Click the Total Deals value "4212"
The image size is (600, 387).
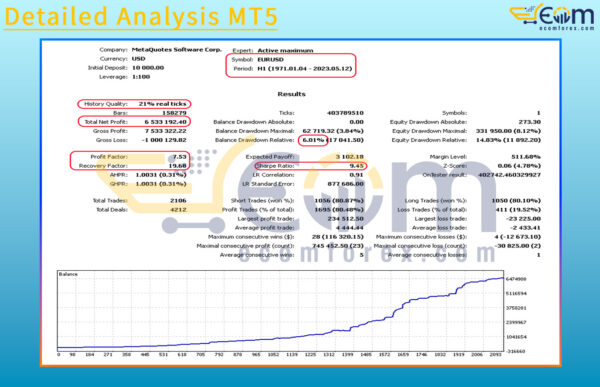pyautogui.click(x=178, y=210)
